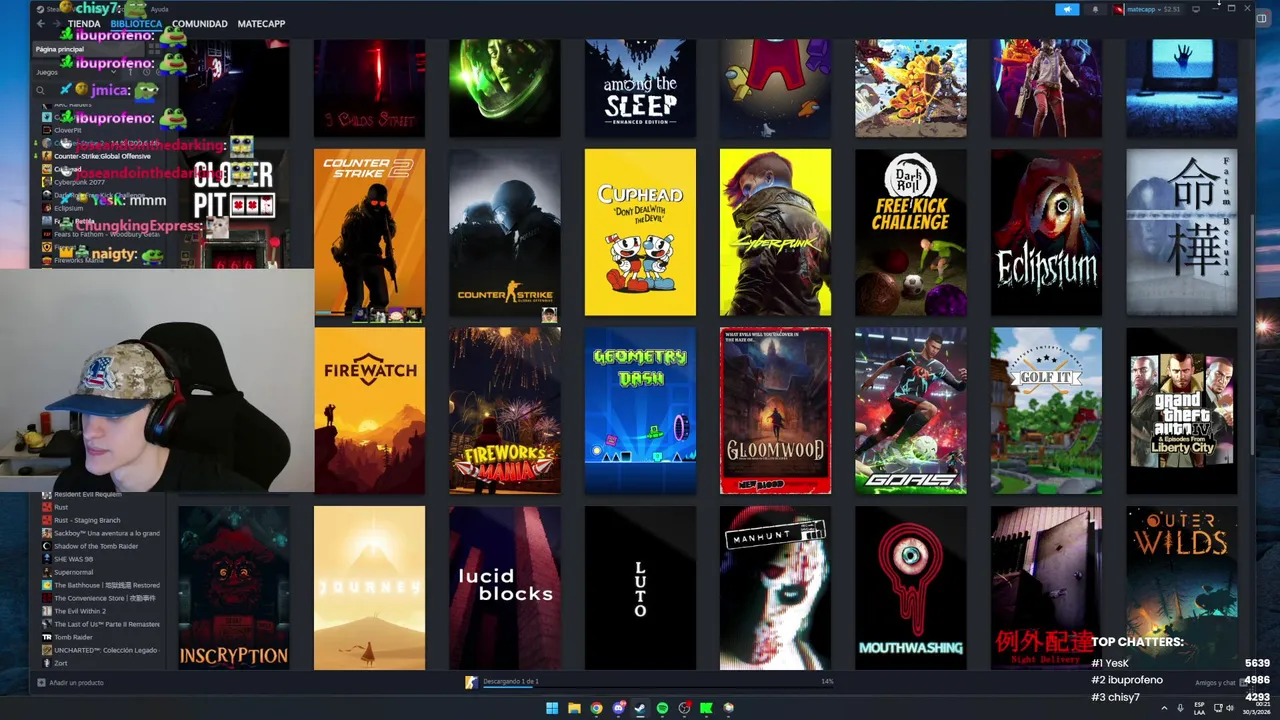
Task: Select The Convenience Store entry
Action: point(100,598)
